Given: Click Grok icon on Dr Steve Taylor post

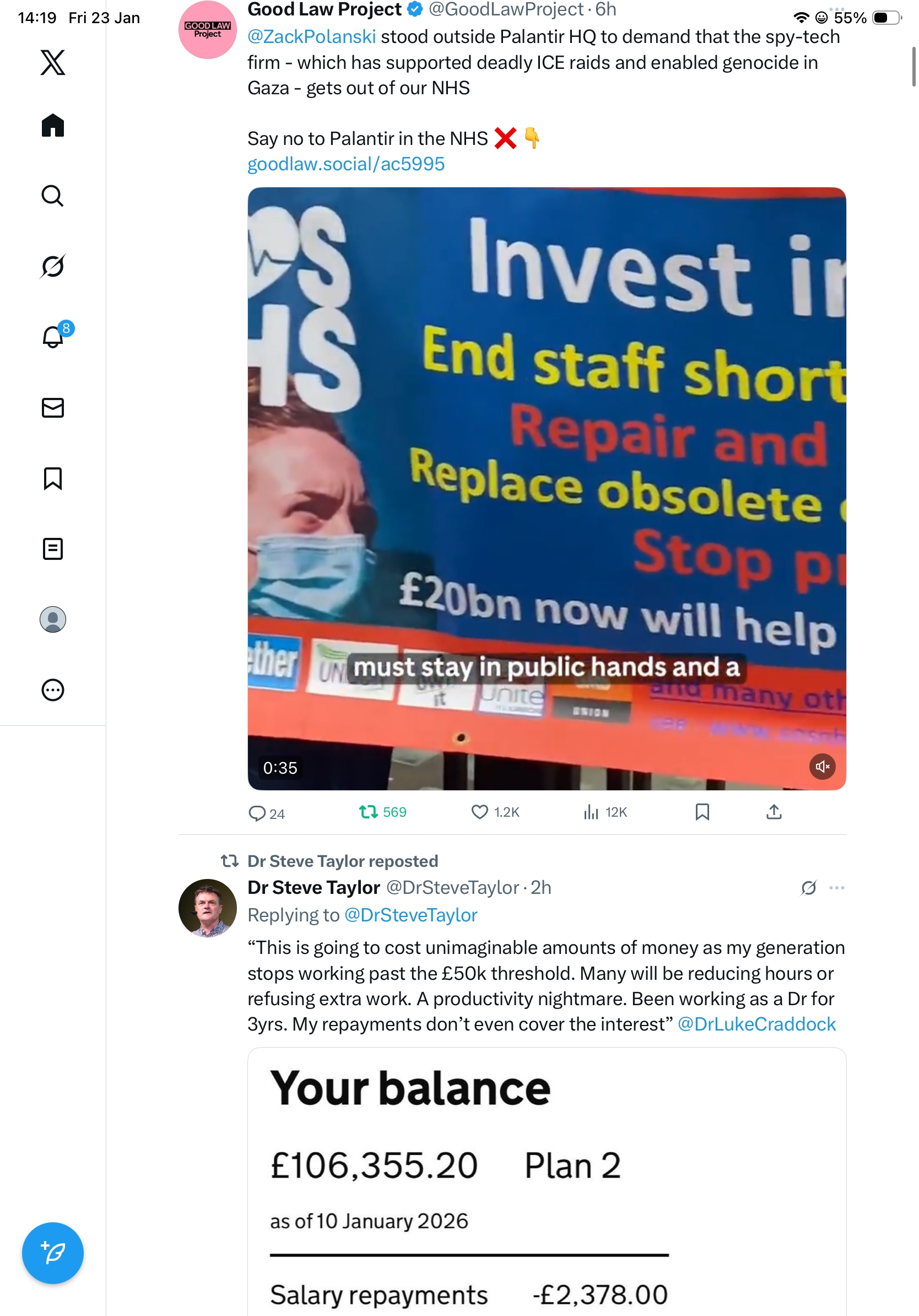Looking at the screenshot, I should tap(808, 888).
